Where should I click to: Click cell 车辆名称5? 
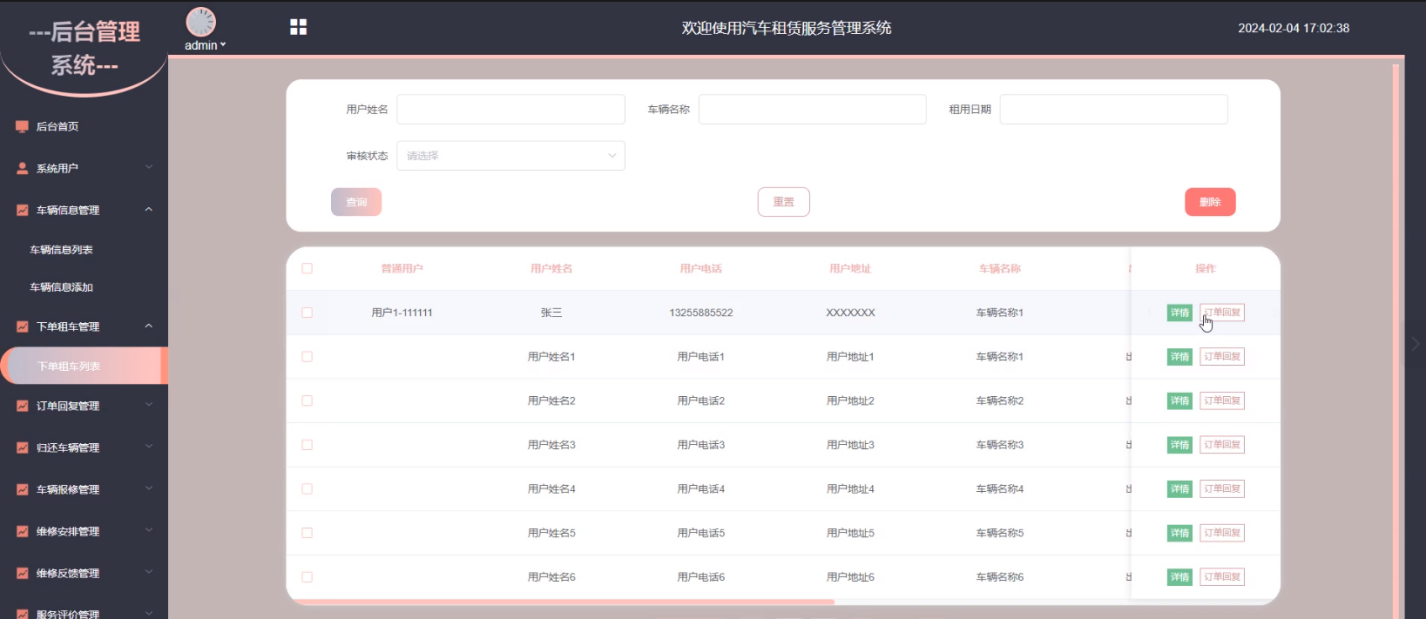click(x=1000, y=533)
